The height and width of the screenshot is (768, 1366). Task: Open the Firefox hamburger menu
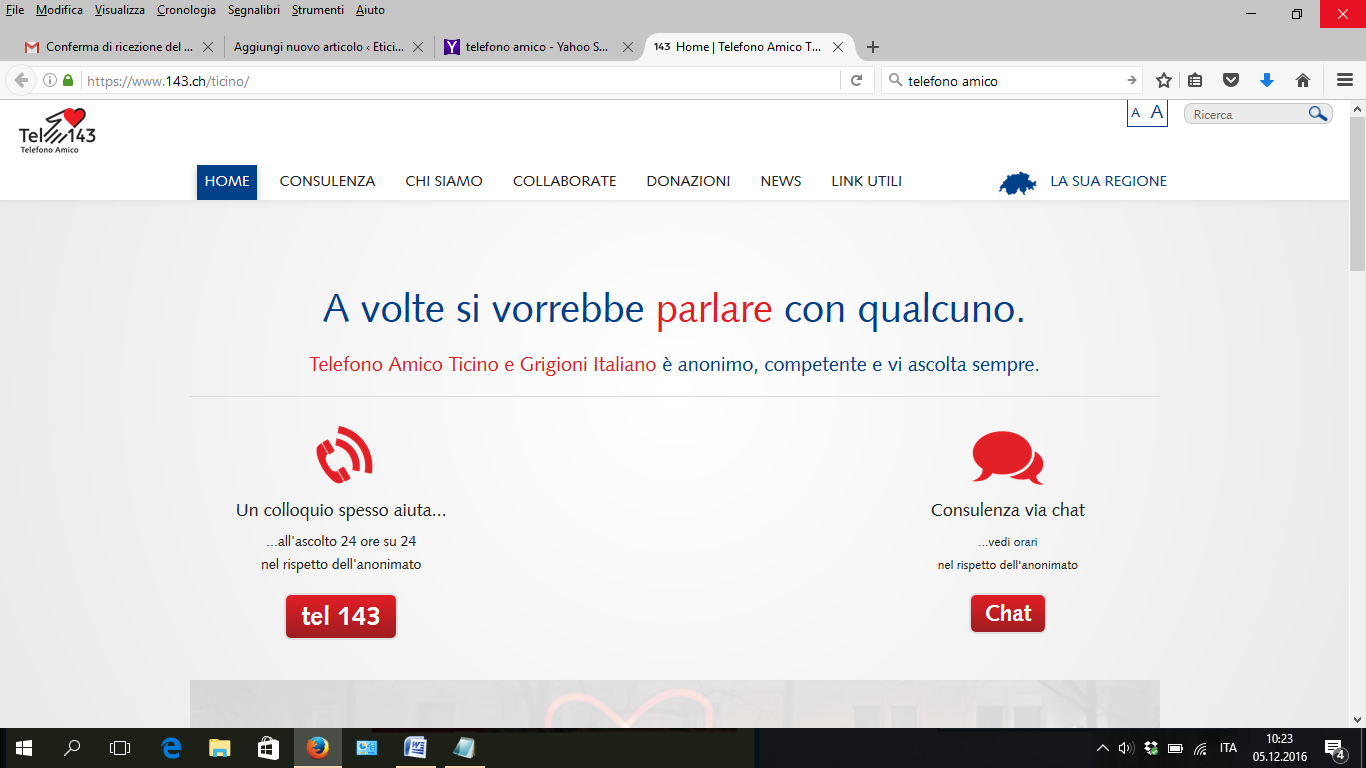point(1345,81)
